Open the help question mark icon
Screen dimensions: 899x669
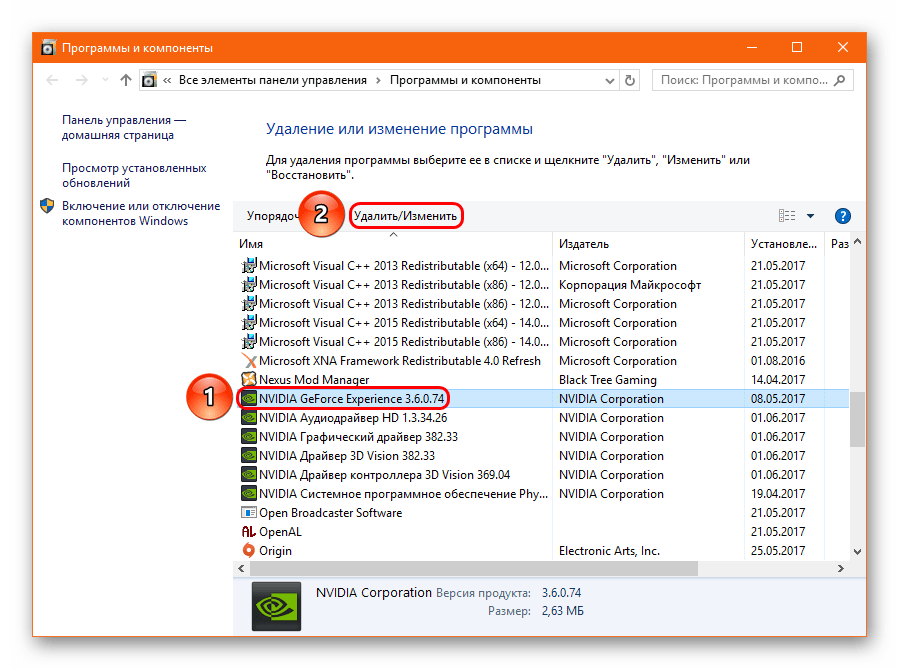click(842, 216)
